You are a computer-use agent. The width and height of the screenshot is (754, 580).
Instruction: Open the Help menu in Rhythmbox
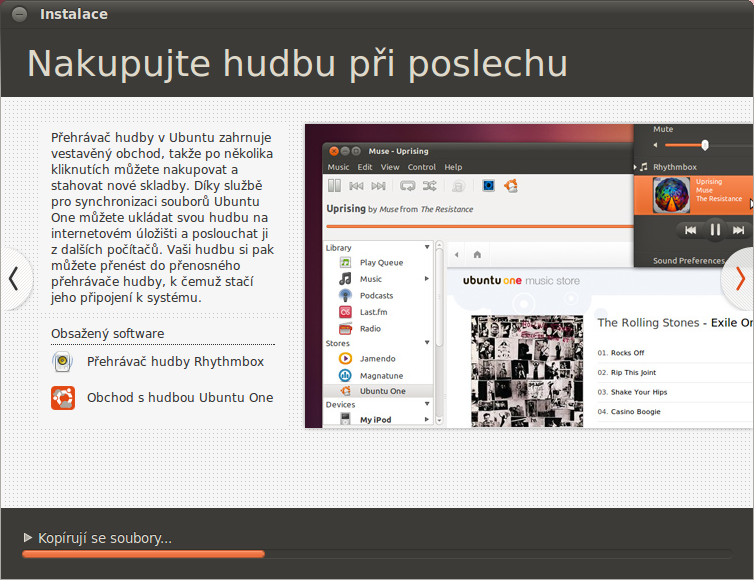coord(453,167)
